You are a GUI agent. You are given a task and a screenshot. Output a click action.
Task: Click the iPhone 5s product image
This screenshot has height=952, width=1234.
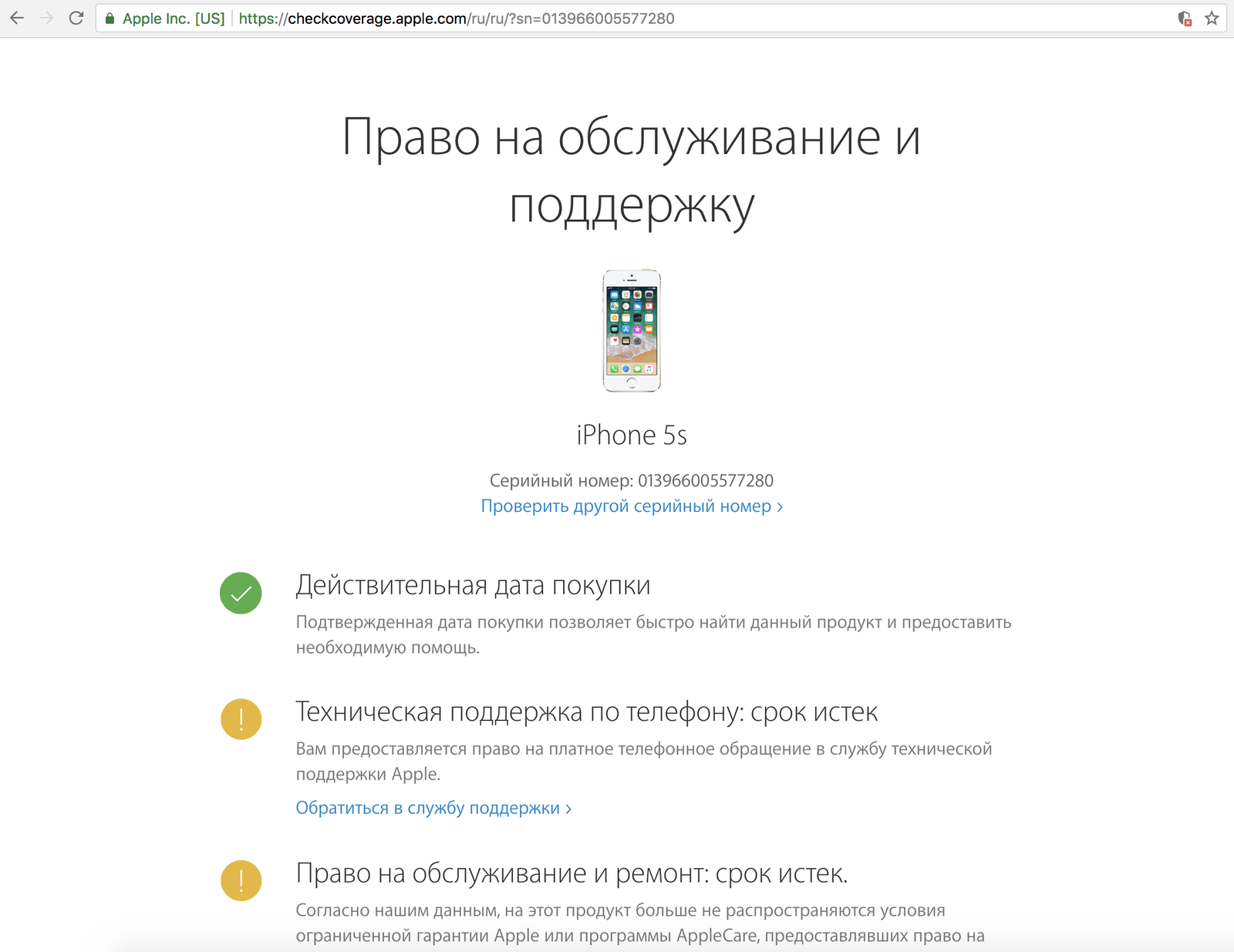pos(632,331)
